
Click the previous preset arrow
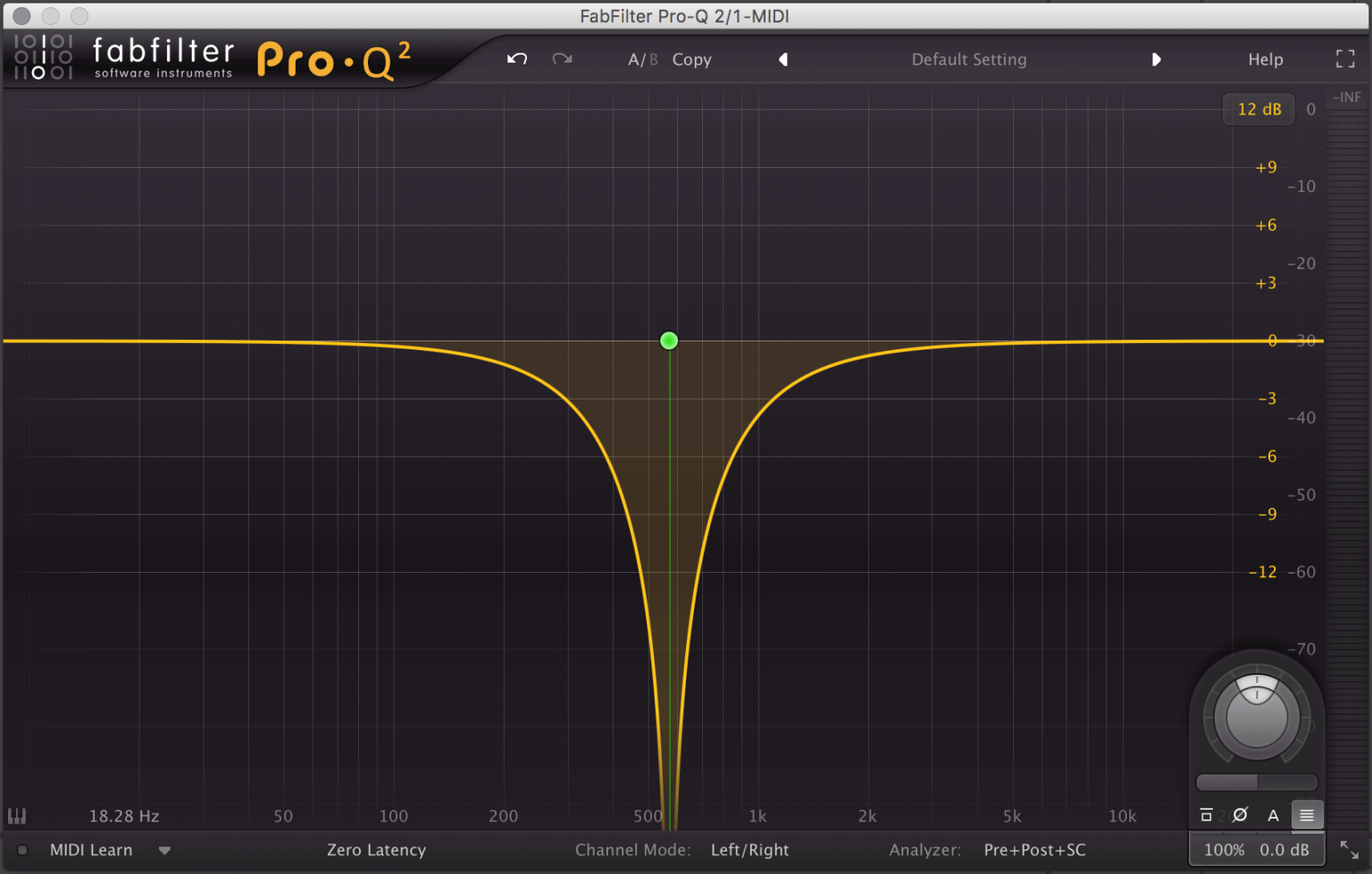782,59
